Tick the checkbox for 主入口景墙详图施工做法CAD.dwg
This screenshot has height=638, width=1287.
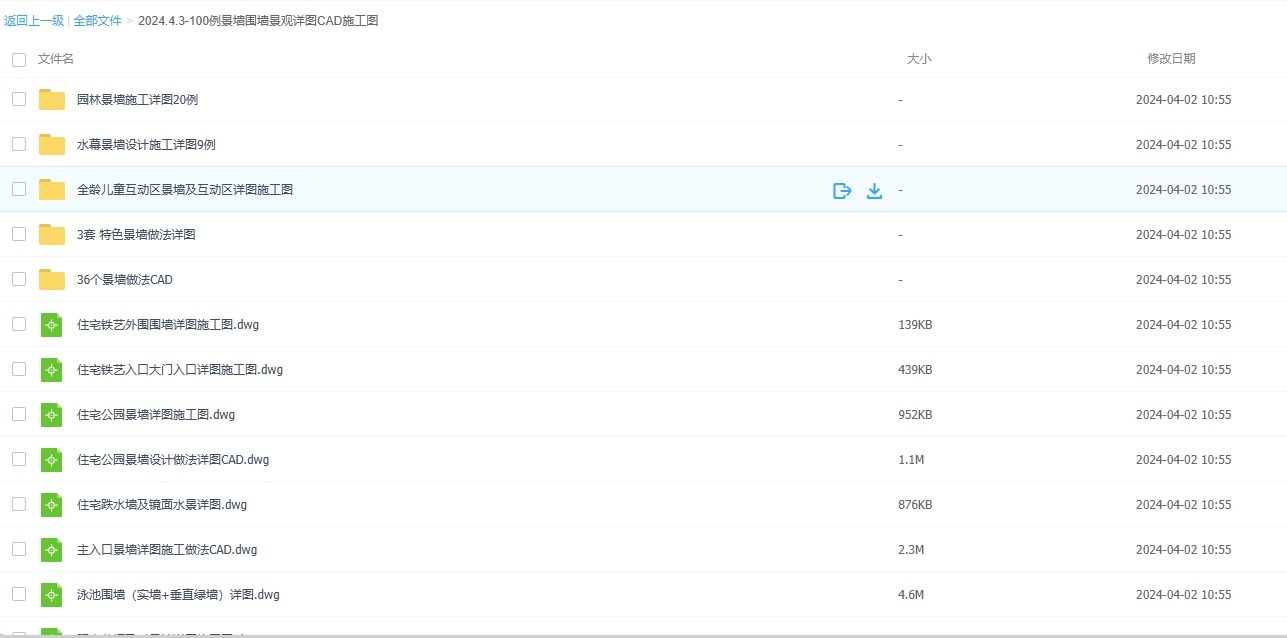click(19, 549)
